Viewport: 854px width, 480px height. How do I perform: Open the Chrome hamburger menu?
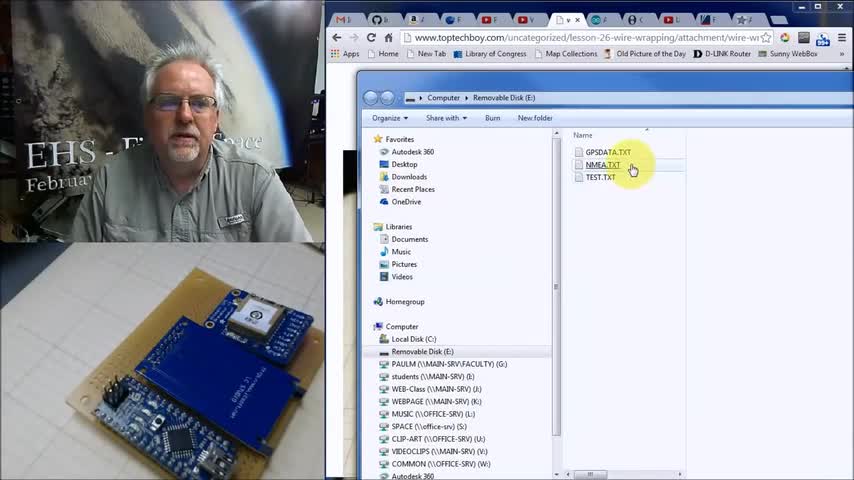pyautogui.click(x=842, y=38)
